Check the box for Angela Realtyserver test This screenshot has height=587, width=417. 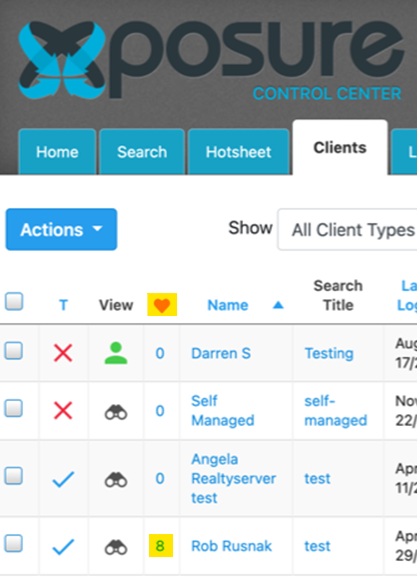click(x=14, y=476)
